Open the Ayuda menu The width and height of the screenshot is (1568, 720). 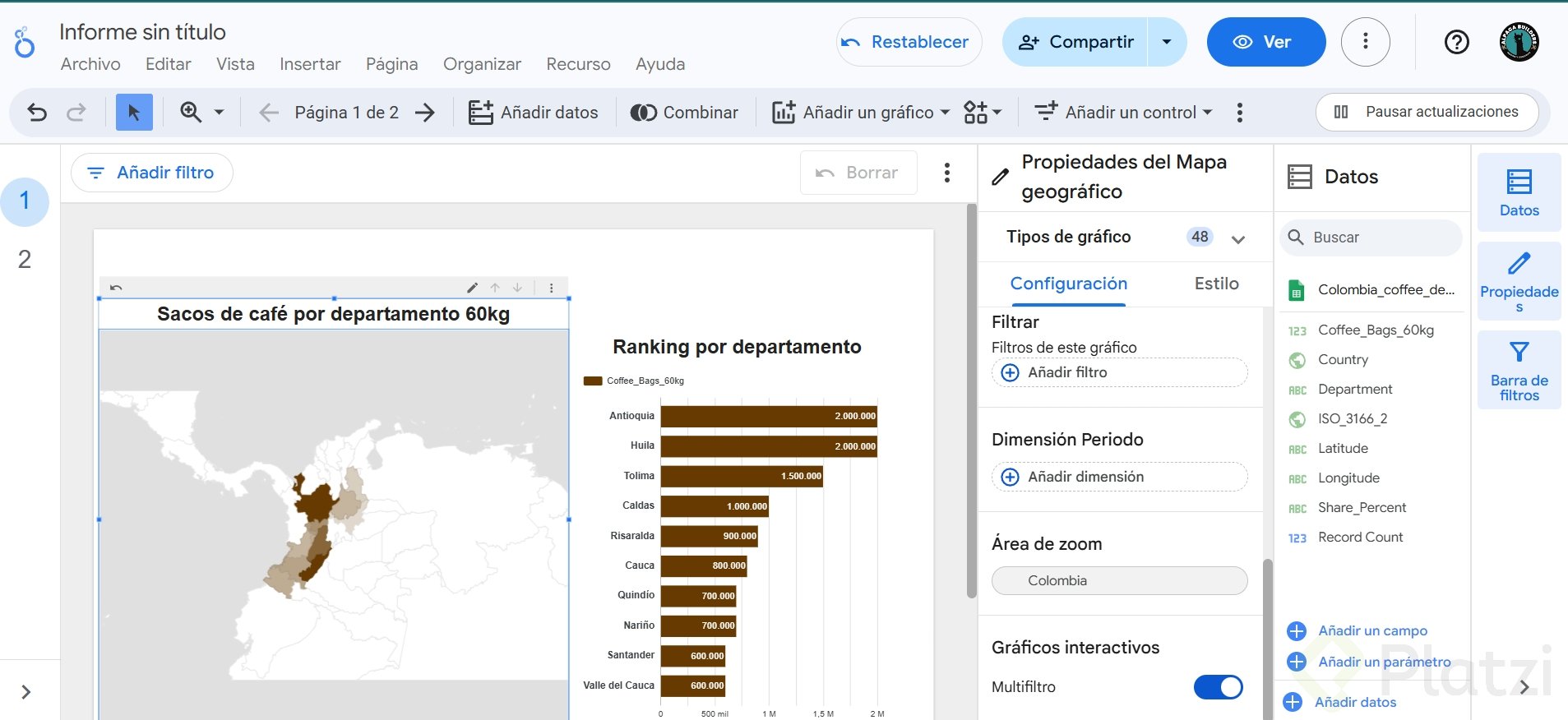point(659,64)
